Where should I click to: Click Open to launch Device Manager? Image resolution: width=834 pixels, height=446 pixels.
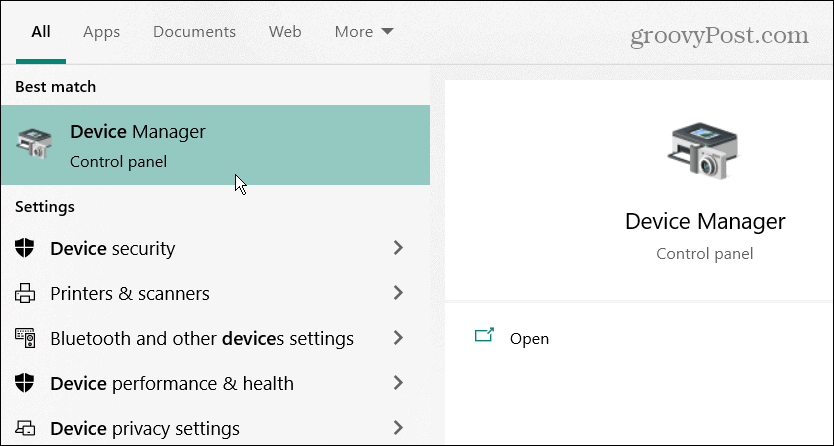click(529, 338)
